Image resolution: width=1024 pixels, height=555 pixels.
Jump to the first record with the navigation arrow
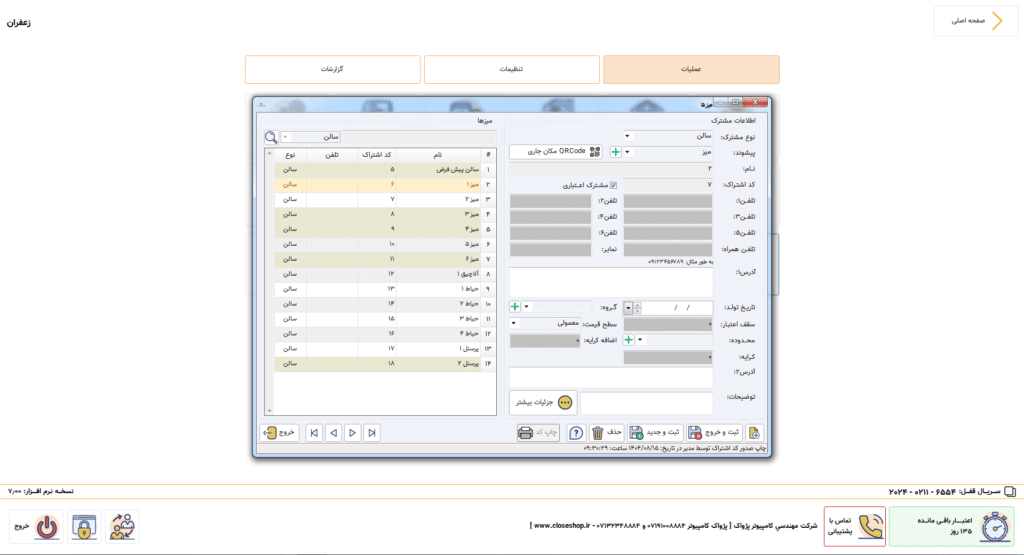[x=314, y=433]
